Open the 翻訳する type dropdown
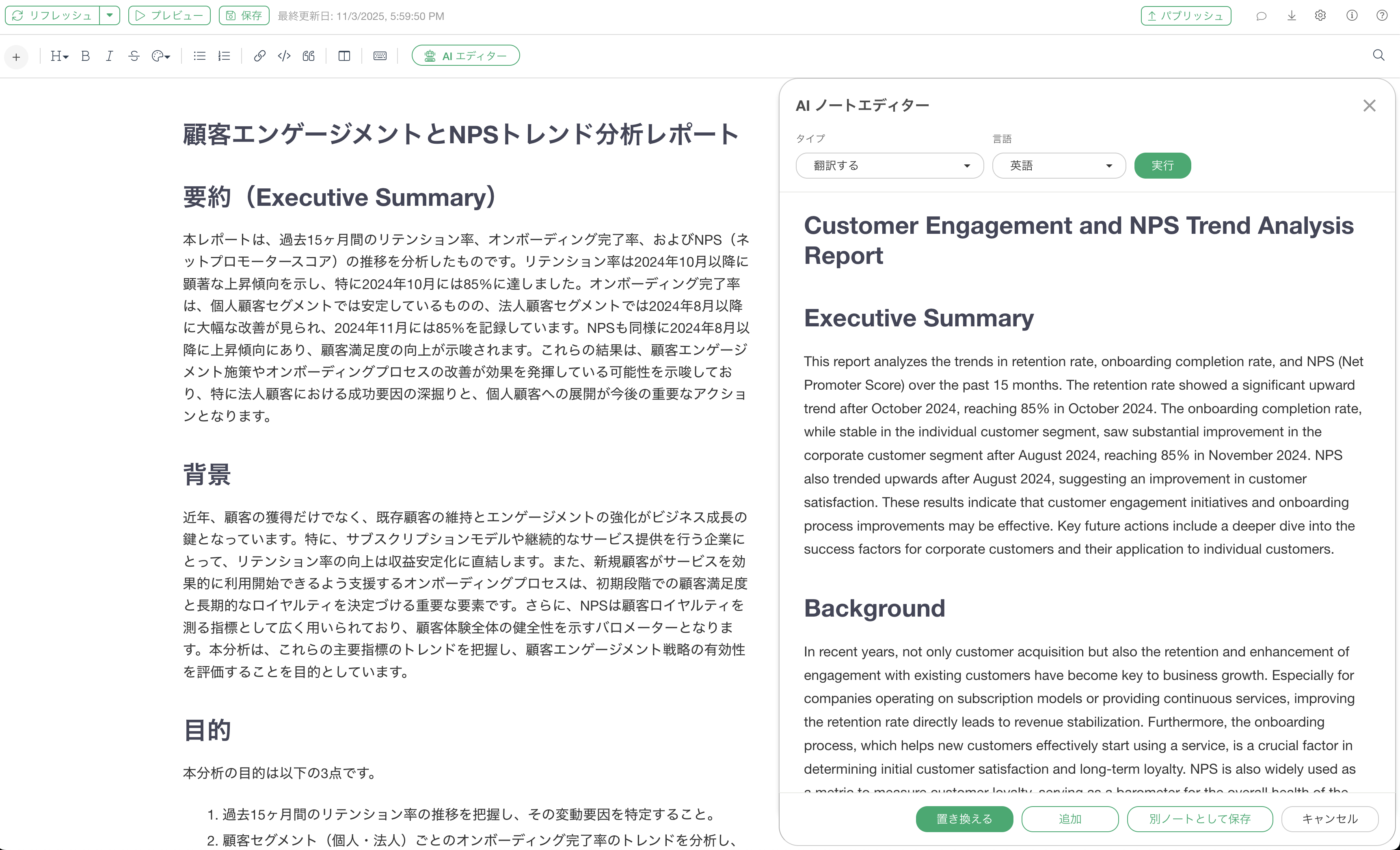 pos(889,165)
